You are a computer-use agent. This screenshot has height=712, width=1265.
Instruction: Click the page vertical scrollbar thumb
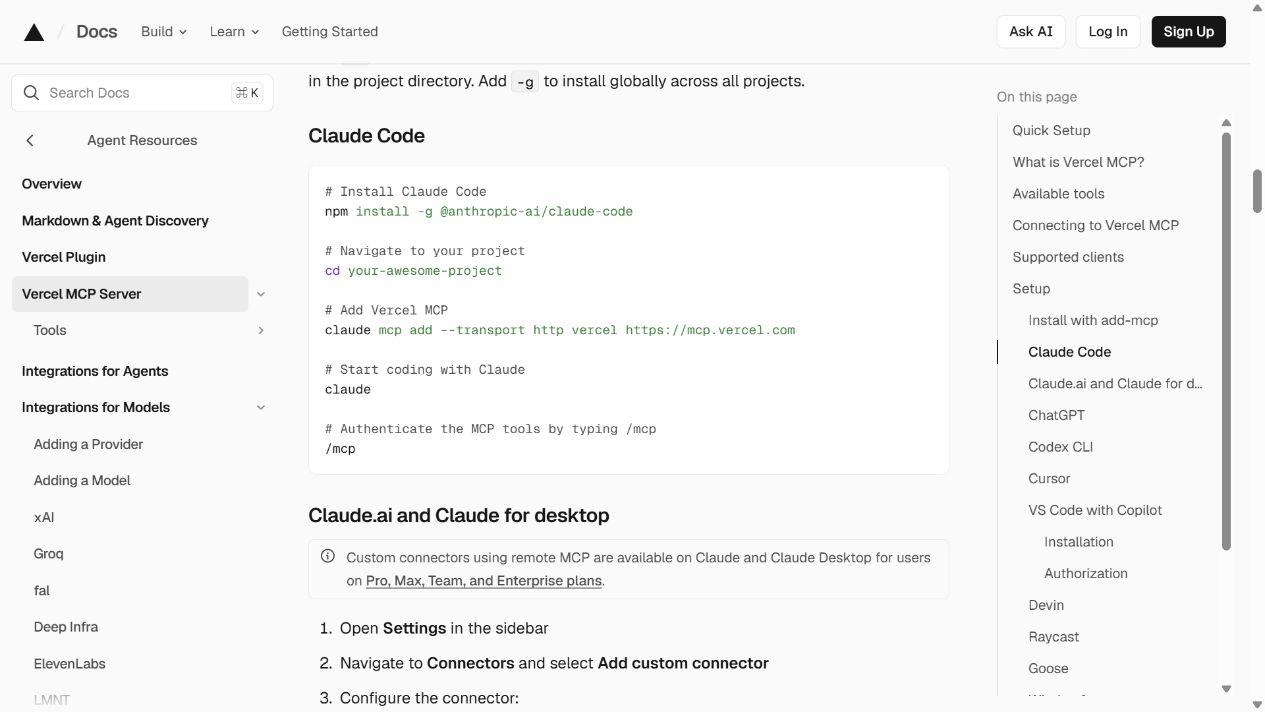click(1258, 191)
